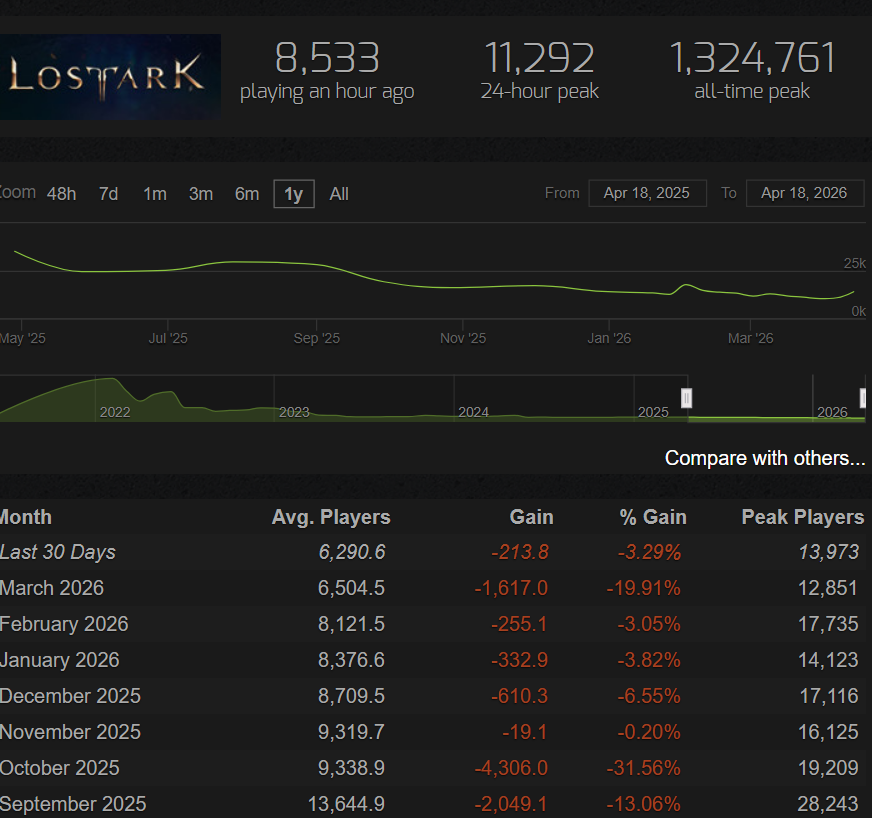
Task: Click percent gain value -0.20%
Action: click(649, 732)
